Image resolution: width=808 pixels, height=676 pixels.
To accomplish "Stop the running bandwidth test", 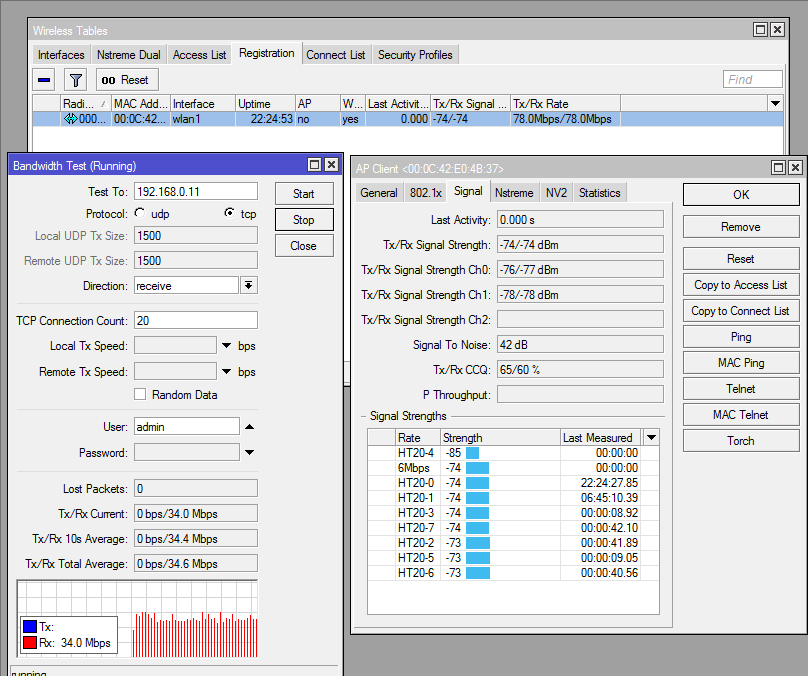I will [x=304, y=220].
